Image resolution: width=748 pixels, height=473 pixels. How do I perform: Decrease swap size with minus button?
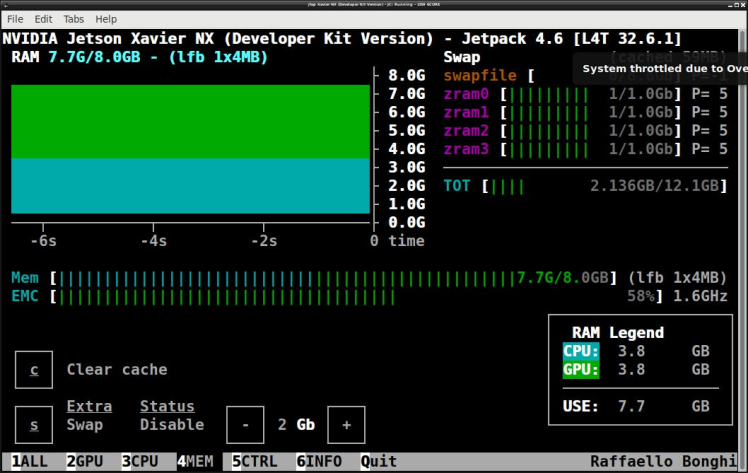coord(245,424)
